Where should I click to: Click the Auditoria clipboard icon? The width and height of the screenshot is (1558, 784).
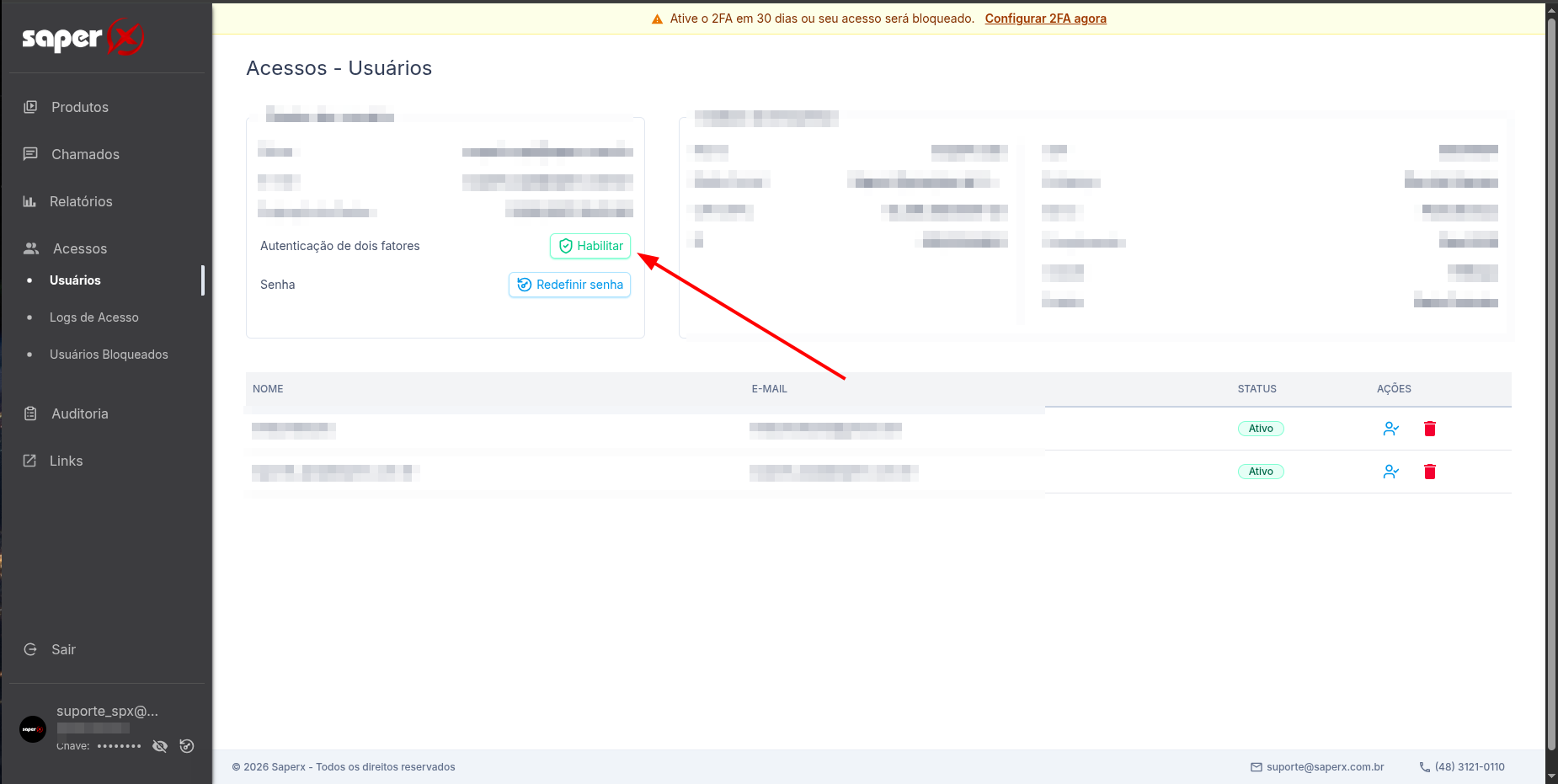[x=30, y=413]
